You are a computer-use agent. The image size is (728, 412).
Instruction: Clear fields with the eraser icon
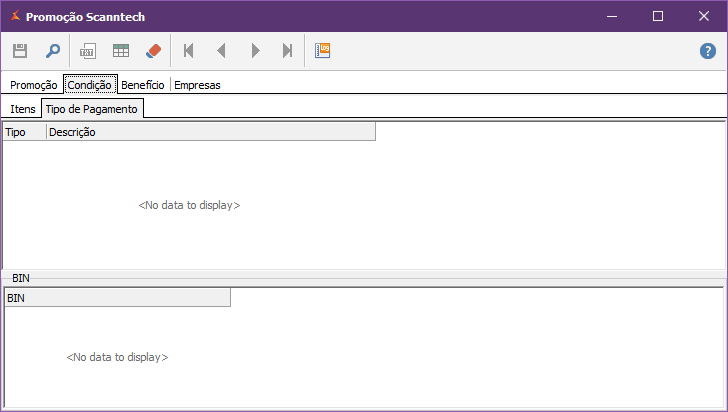tap(154, 51)
